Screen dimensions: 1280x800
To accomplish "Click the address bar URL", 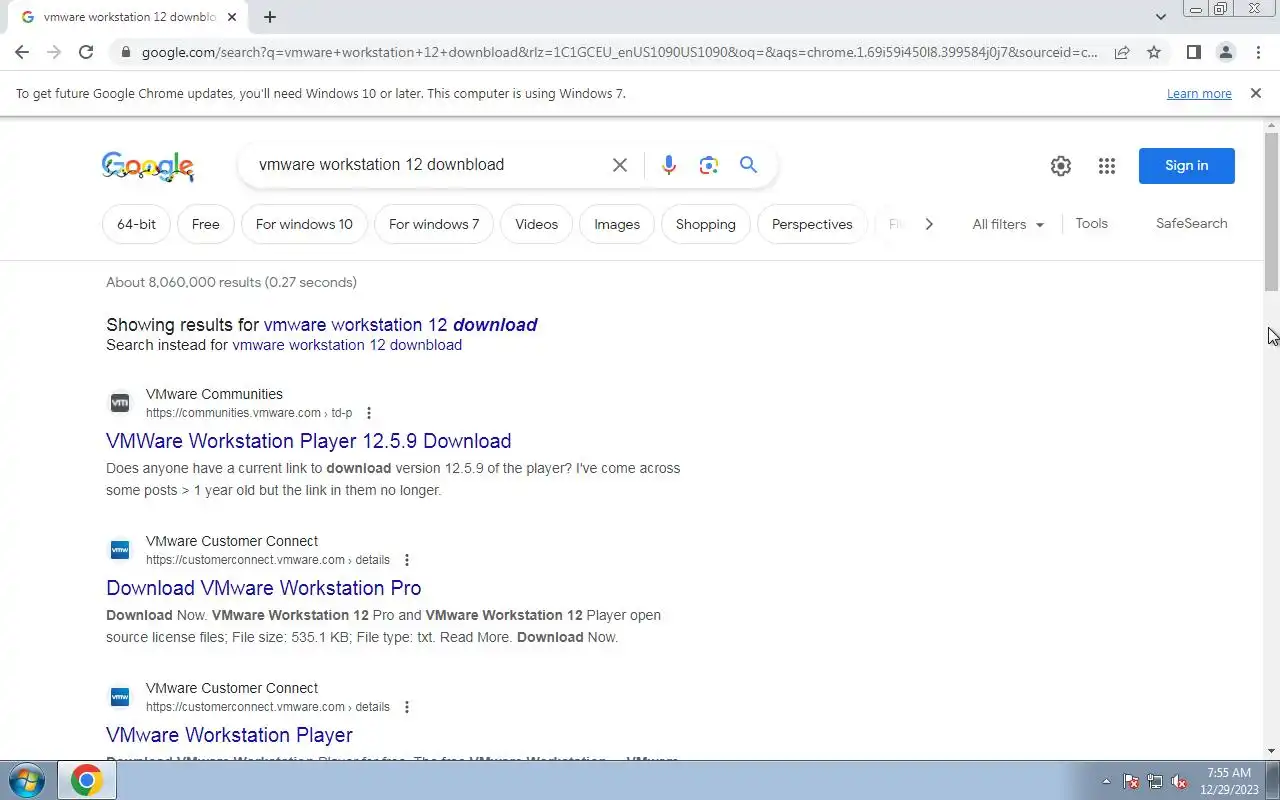I will coord(619,52).
